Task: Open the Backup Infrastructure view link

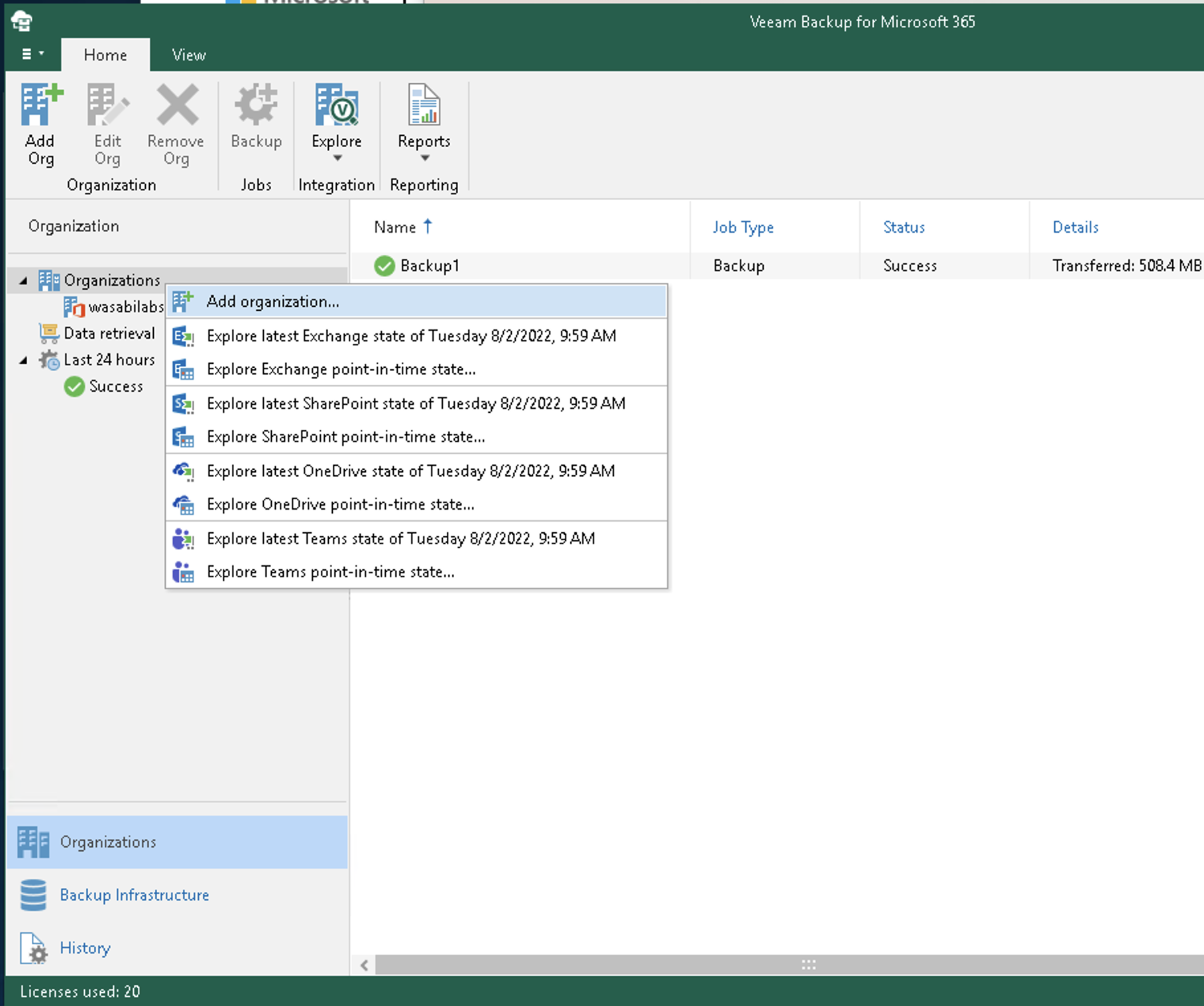Action: (x=135, y=895)
